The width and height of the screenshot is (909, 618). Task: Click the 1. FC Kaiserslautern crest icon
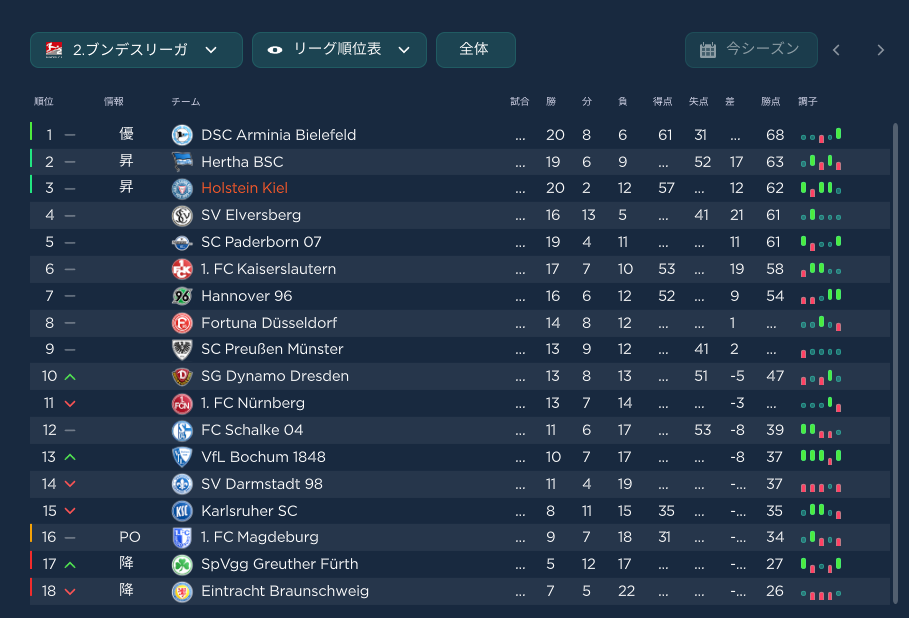[182, 269]
